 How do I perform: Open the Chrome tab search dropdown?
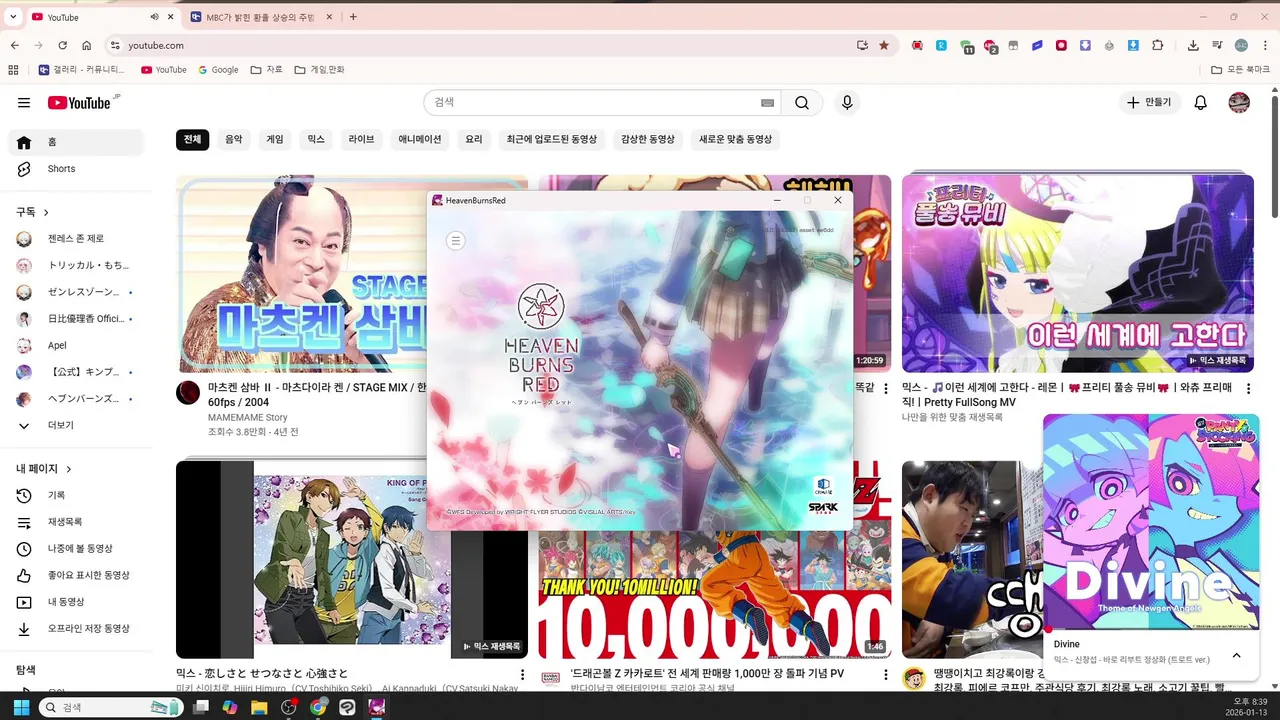[13, 17]
